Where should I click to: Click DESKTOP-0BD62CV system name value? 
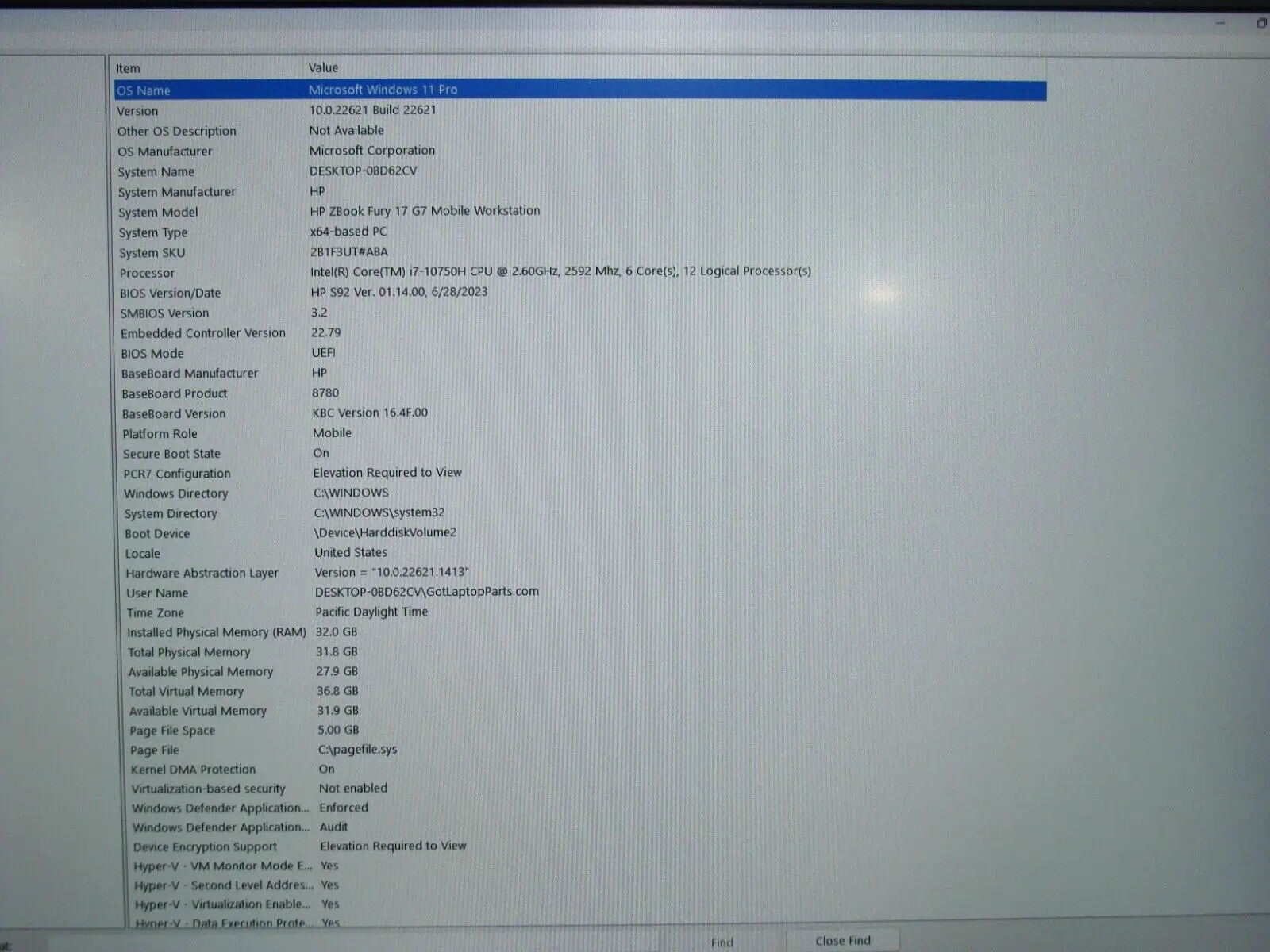point(363,171)
